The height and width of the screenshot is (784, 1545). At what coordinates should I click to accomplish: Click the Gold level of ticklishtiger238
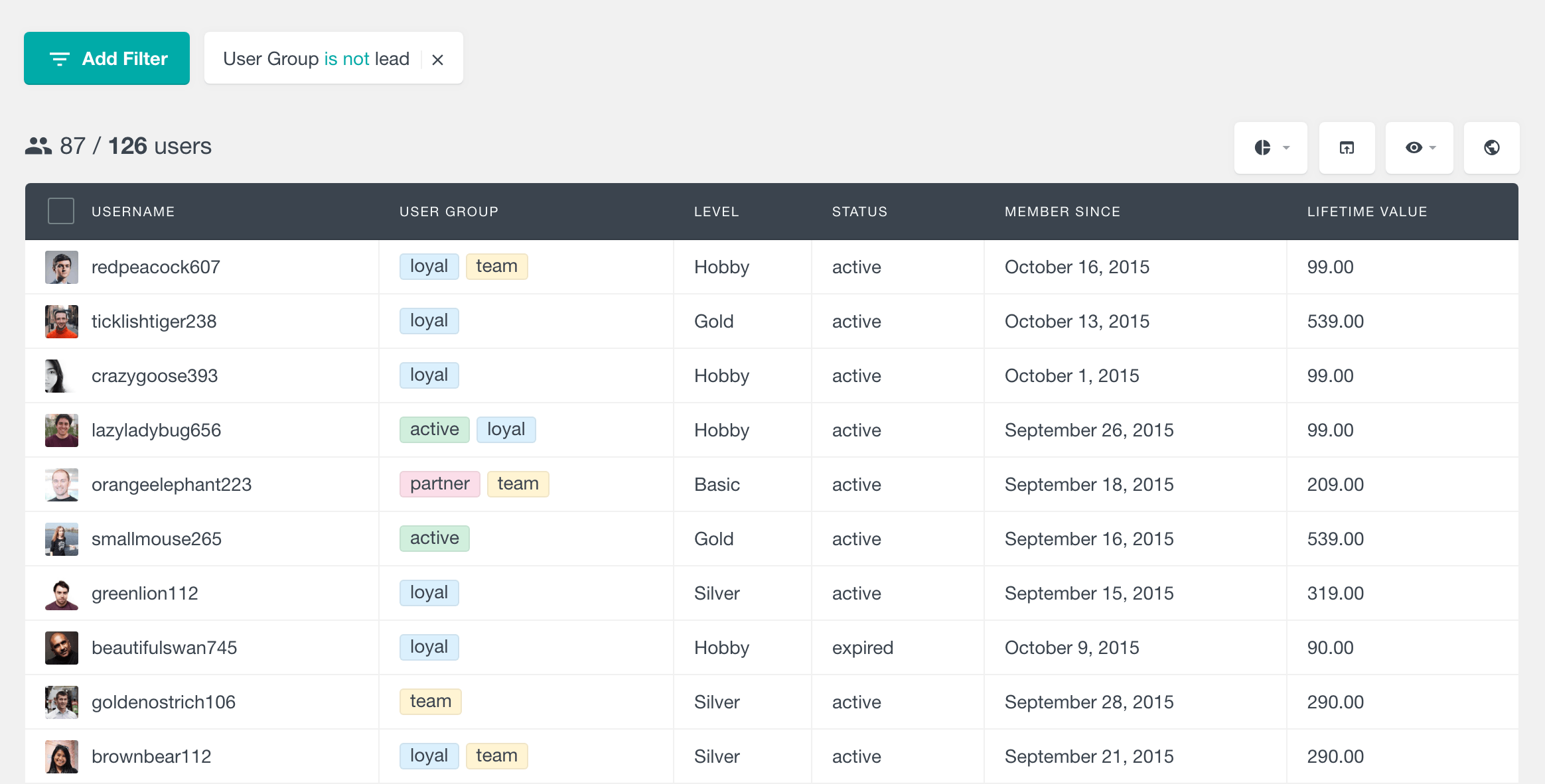714,322
